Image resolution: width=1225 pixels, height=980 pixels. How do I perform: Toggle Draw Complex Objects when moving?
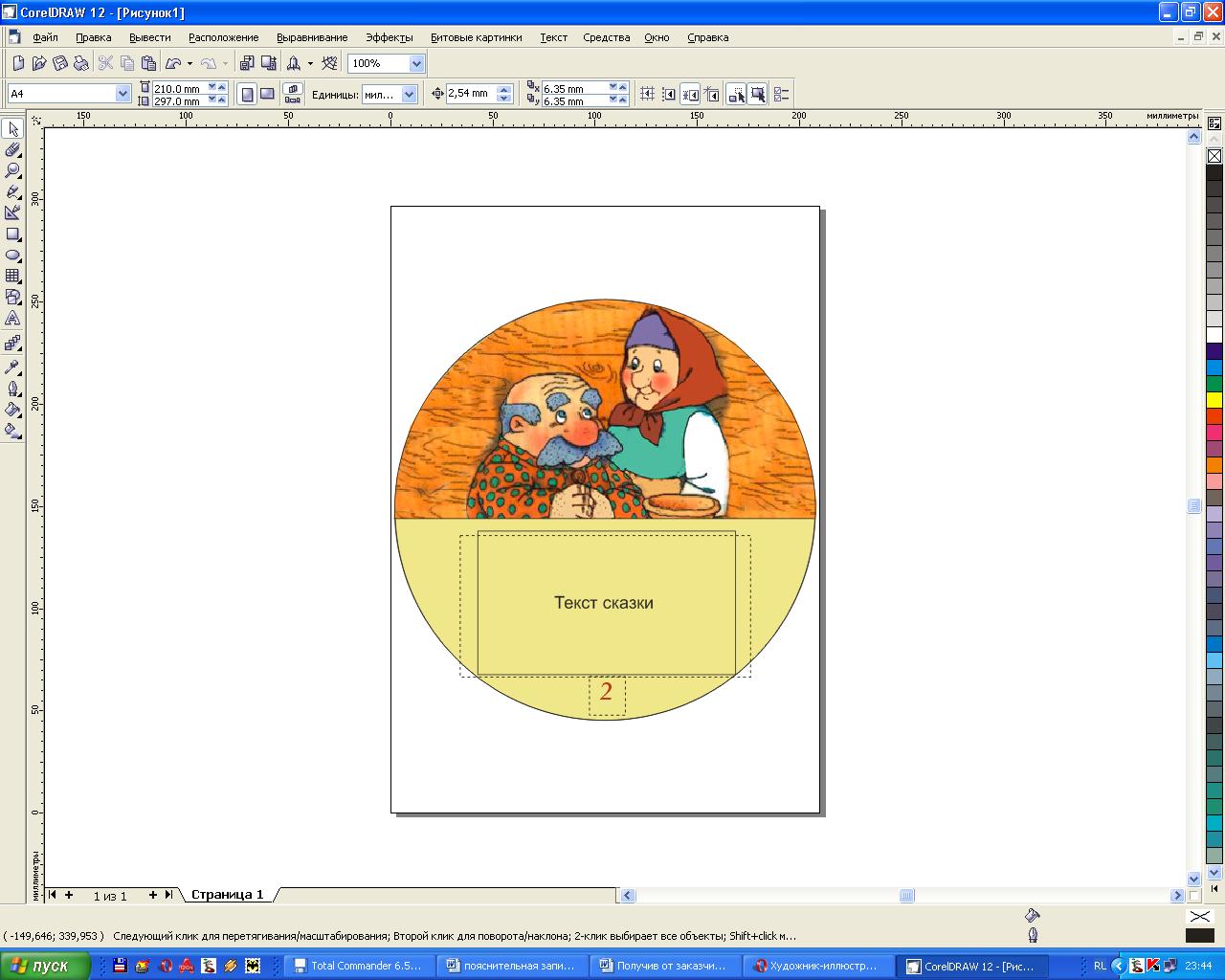pyautogui.click(x=736, y=94)
